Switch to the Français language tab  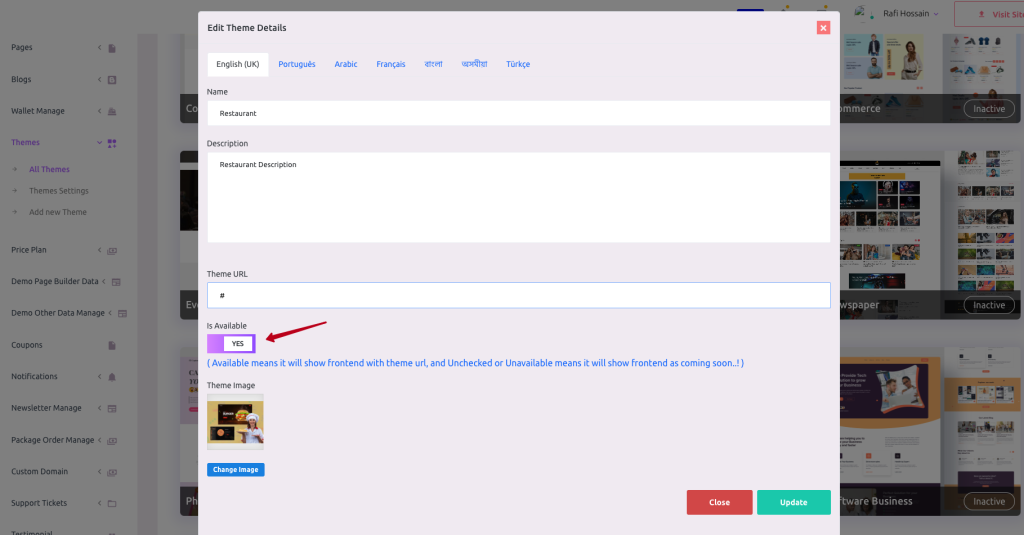click(391, 64)
